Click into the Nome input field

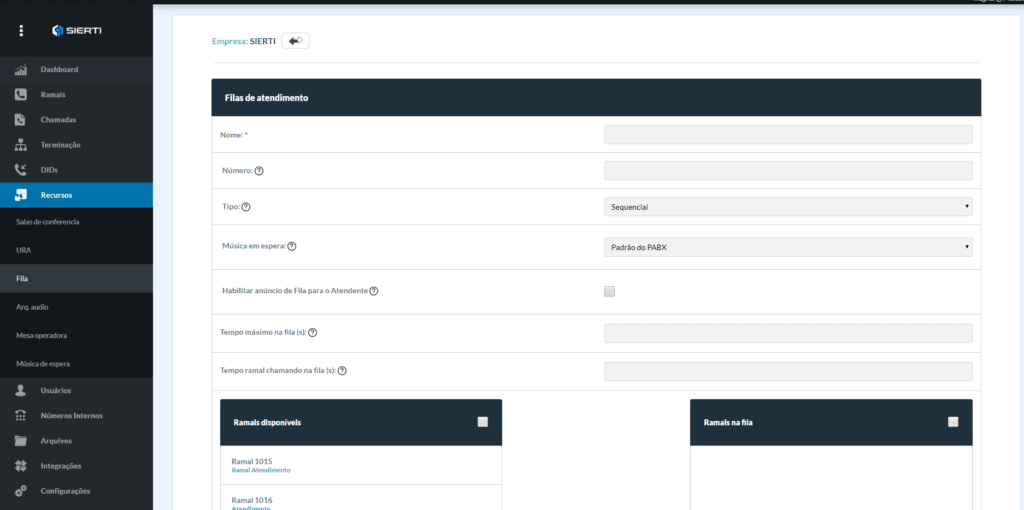click(788, 135)
